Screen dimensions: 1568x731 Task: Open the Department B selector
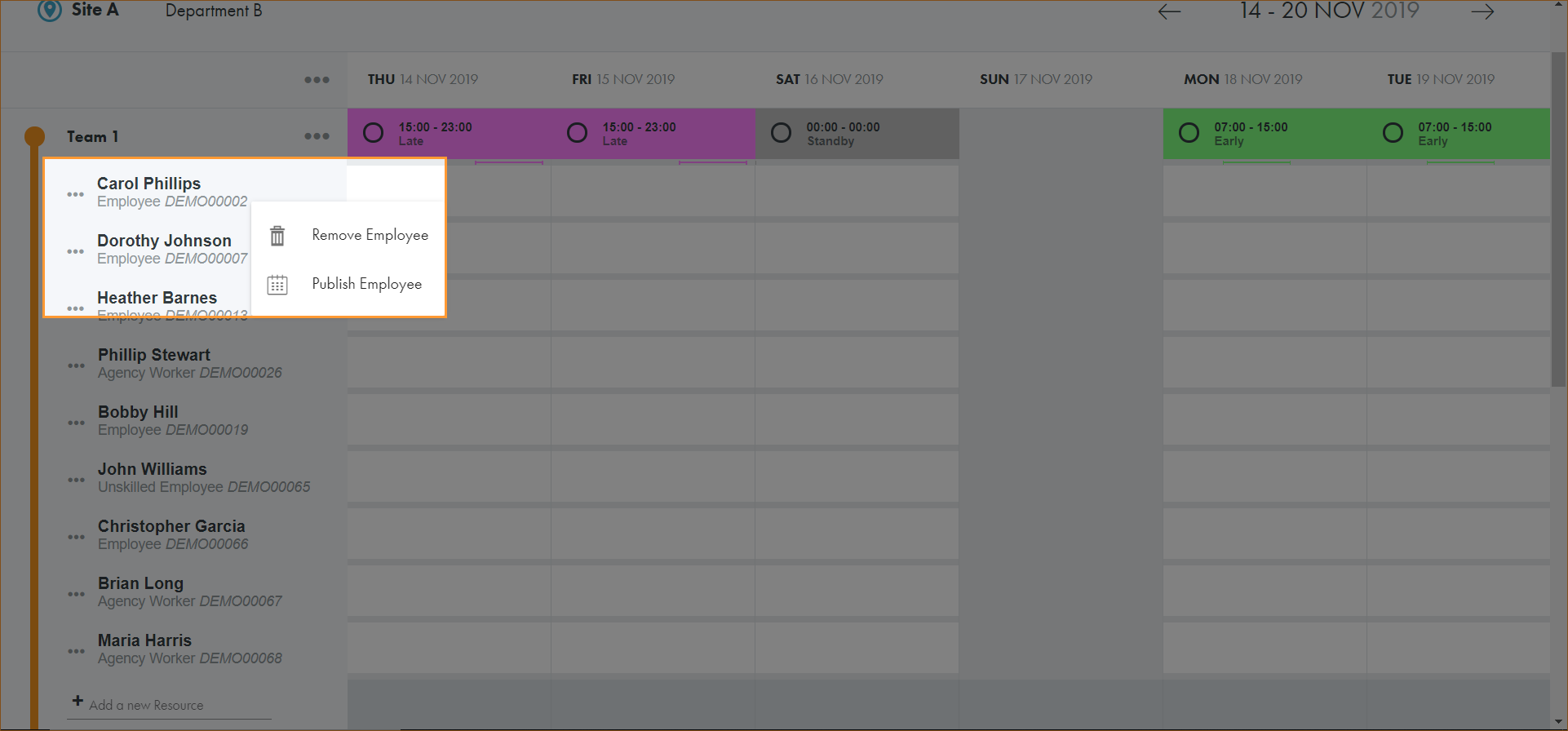214,11
